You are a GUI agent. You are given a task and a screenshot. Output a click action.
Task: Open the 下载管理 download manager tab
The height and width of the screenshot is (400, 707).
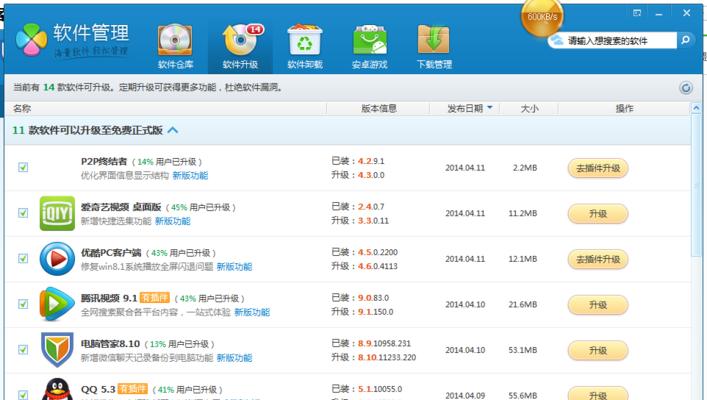pyautogui.click(x=434, y=47)
